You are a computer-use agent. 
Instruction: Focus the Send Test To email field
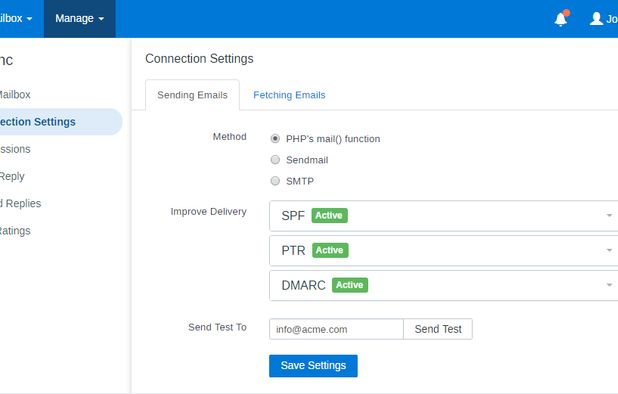point(336,329)
